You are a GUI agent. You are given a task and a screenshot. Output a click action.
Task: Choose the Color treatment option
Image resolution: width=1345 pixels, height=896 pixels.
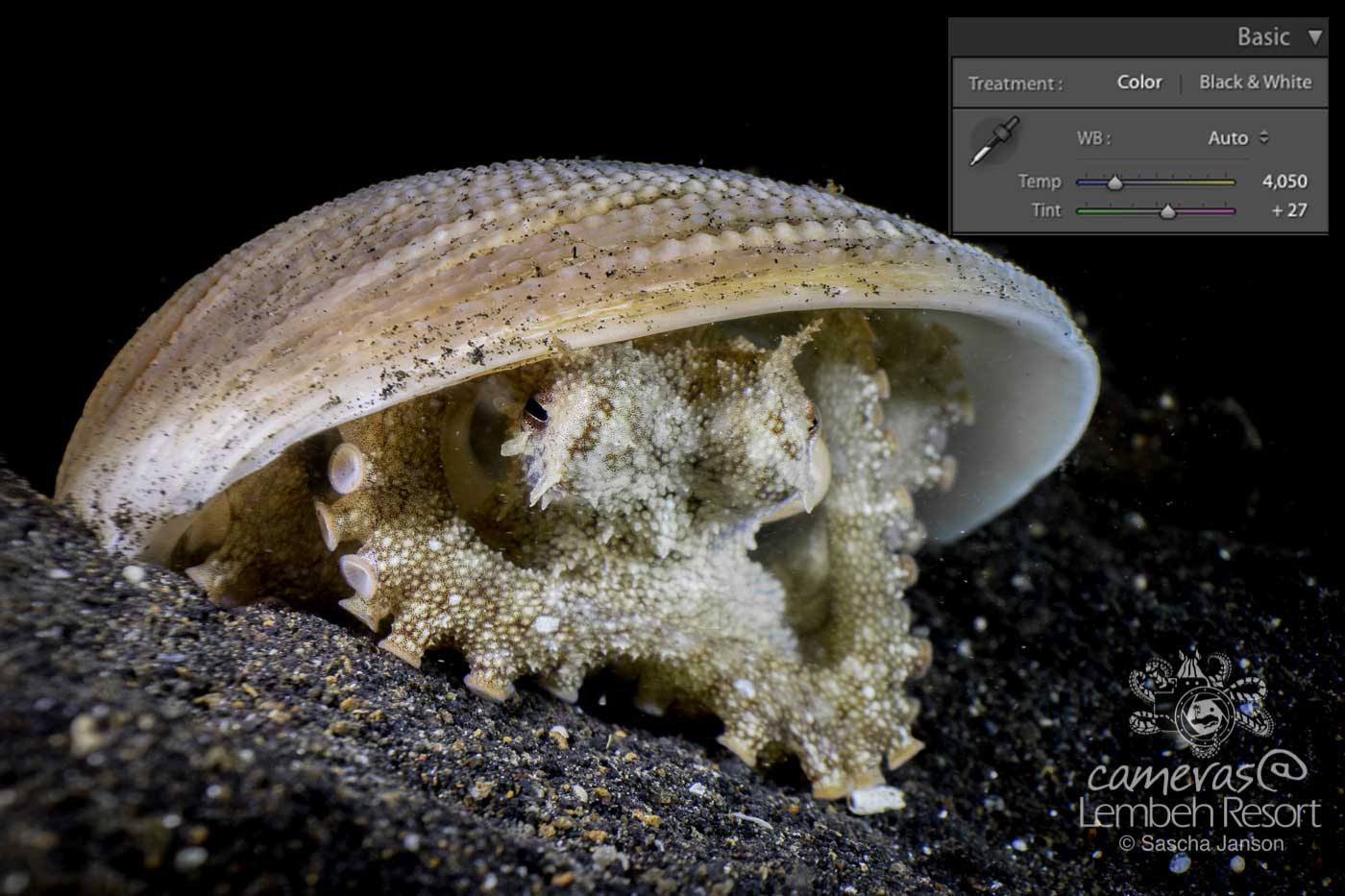click(x=1139, y=83)
